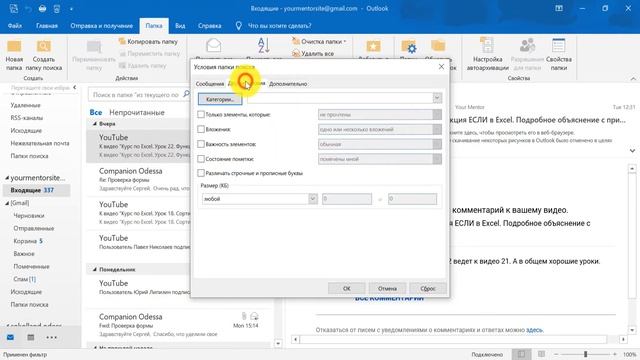
Task: Click Создать папку поиска ribbon icon
Action: [x=44, y=47]
